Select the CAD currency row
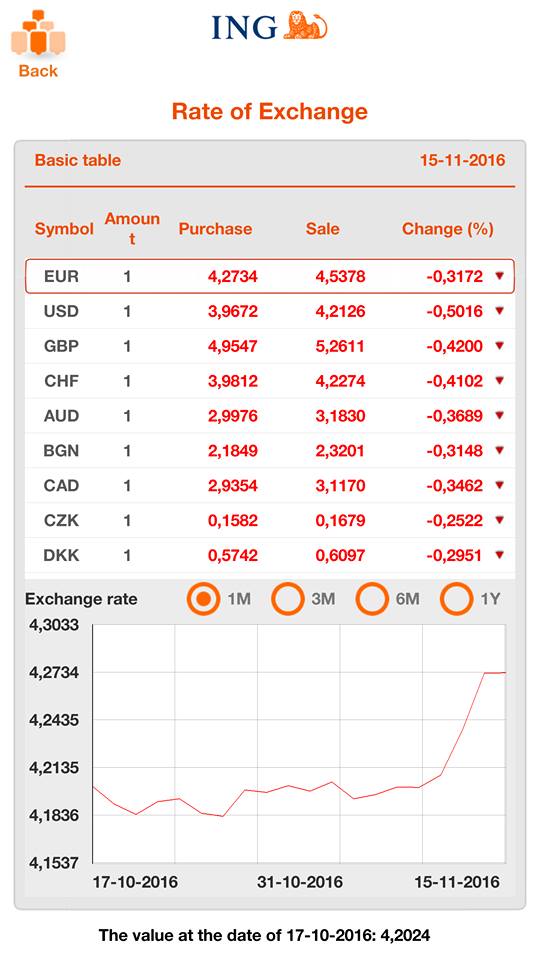This screenshot has height=960, width=540. point(269,486)
